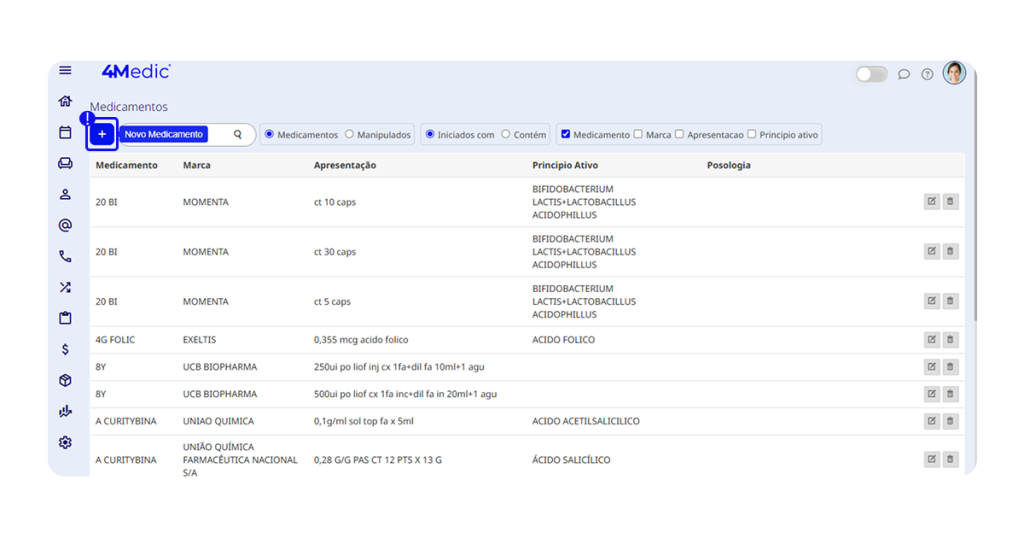Click the dollar sign finance icon
This screenshot has height=538, width=1024.
point(65,349)
